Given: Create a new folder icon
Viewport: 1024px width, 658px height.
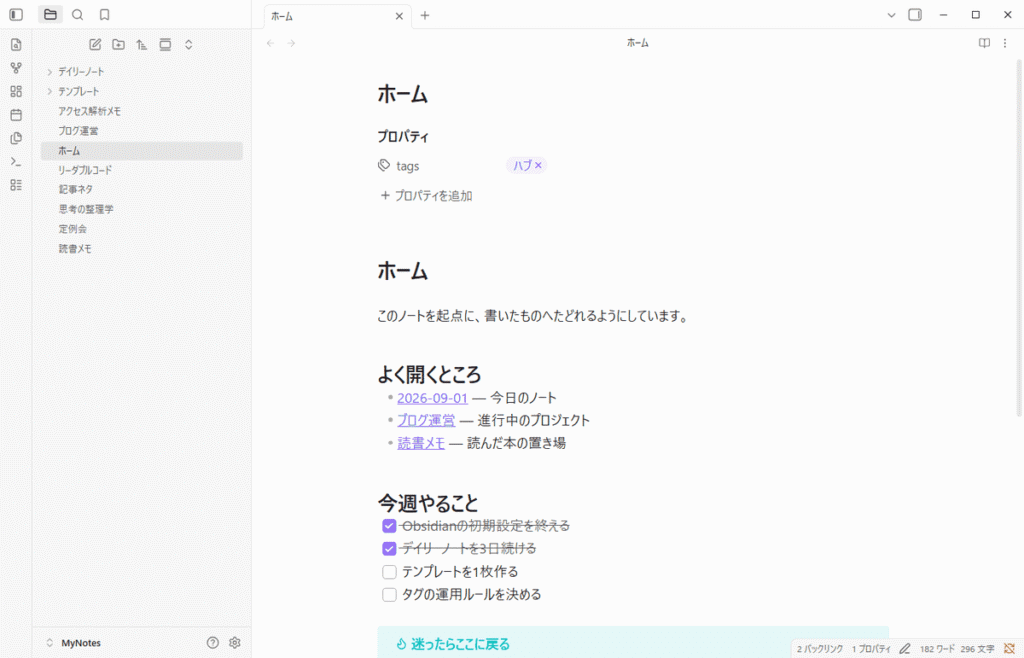Looking at the screenshot, I should click(x=118, y=44).
